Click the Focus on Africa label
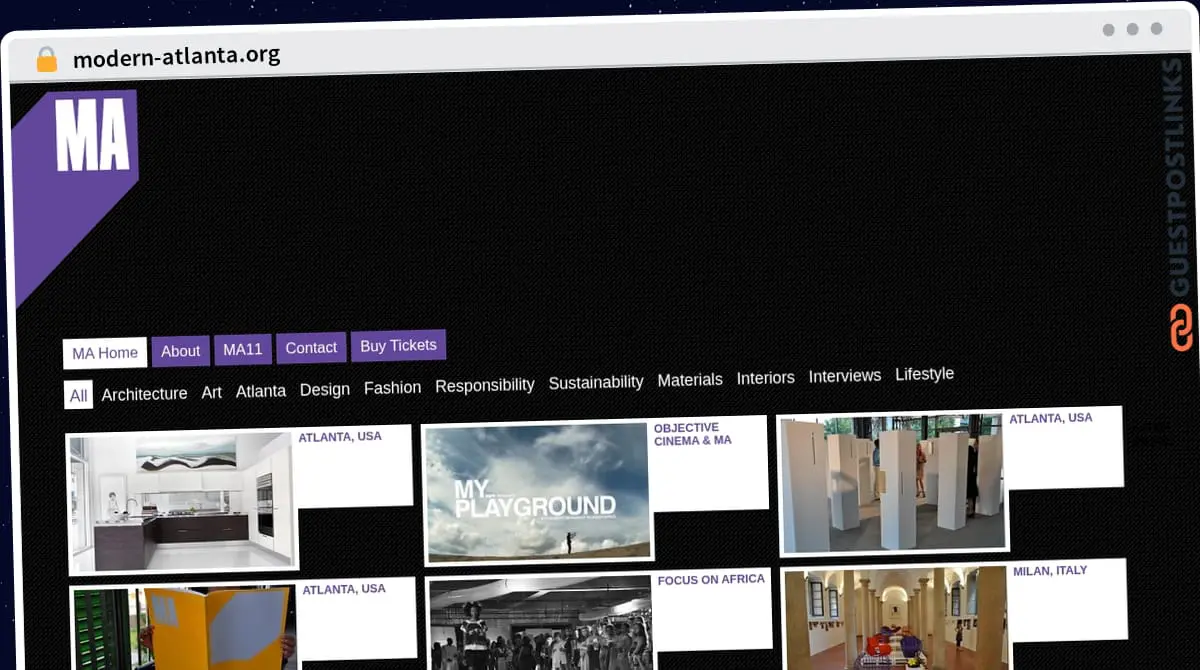1200x670 pixels. coord(711,579)
